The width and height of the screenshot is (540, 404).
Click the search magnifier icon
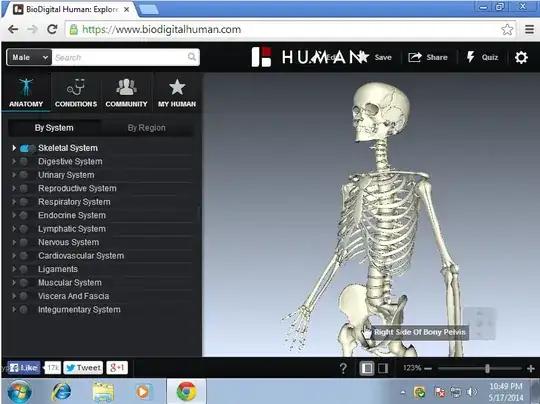(192, 57)
